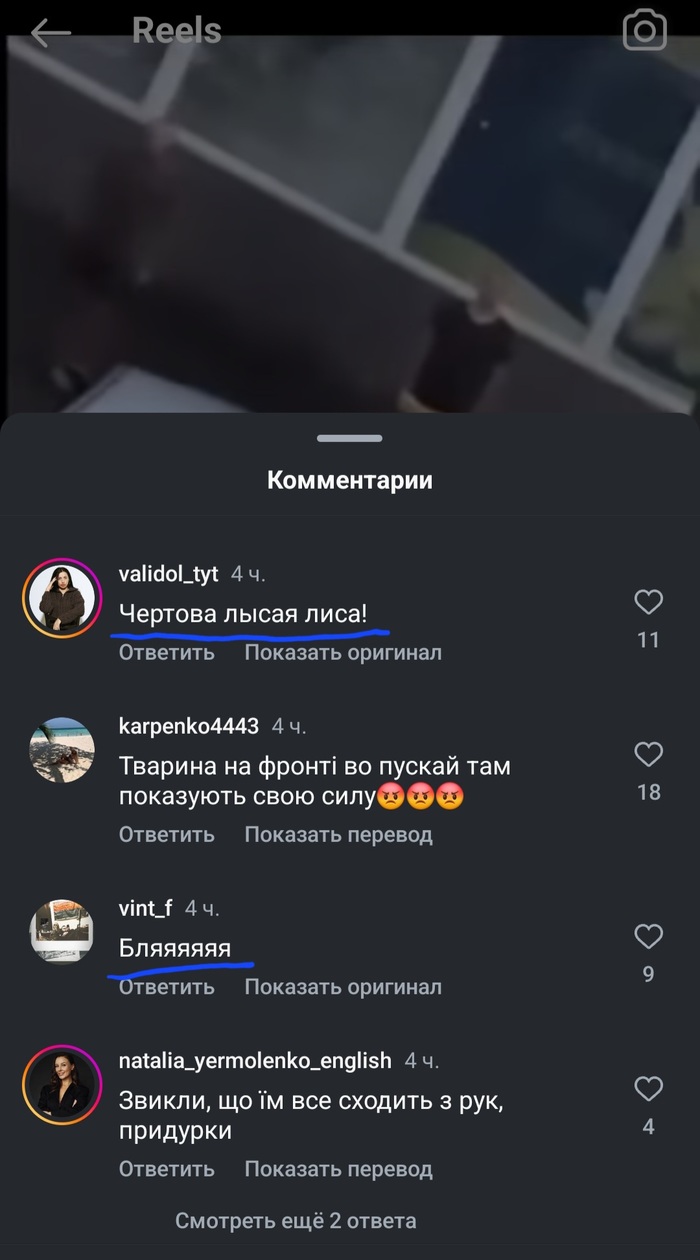Like validol_tyt's comment with the heart
Screen dimensions: 700x1260
pyautogui.click(x=649, y=601)
